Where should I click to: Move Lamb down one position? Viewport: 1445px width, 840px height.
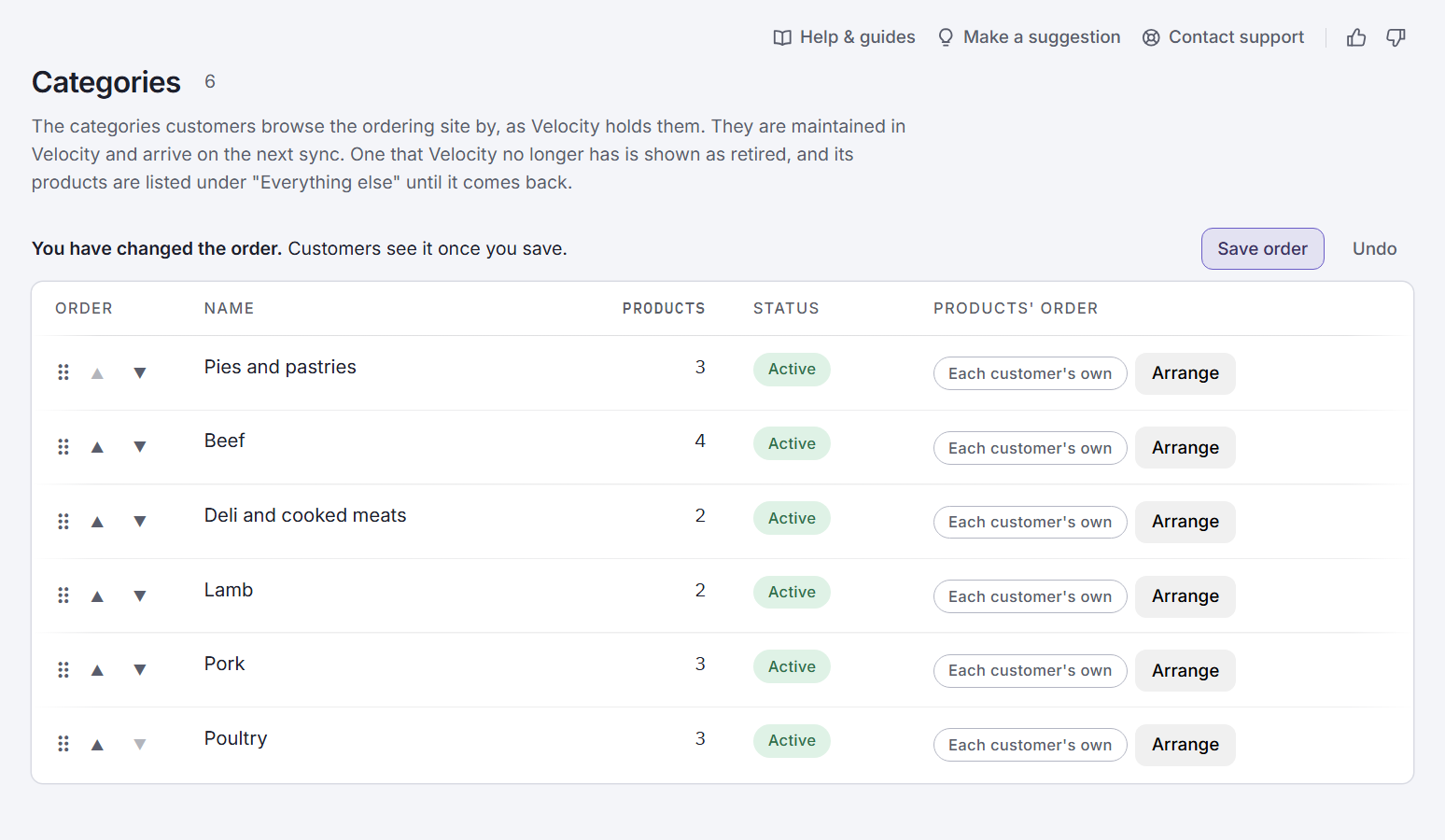pyautogui.click(x=140, y=596)
